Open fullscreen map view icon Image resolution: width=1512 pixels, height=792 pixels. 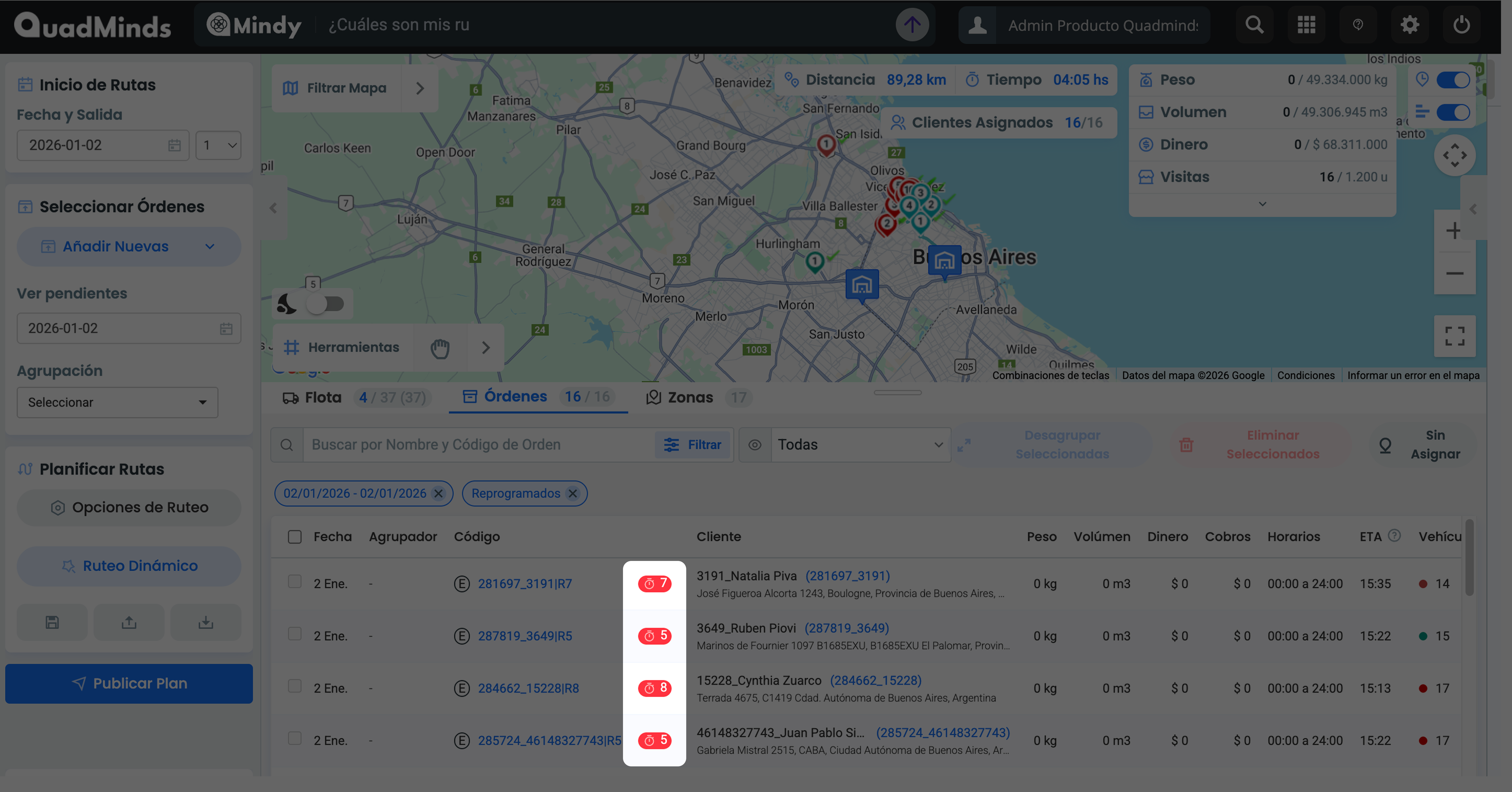tap(1455, 336)
